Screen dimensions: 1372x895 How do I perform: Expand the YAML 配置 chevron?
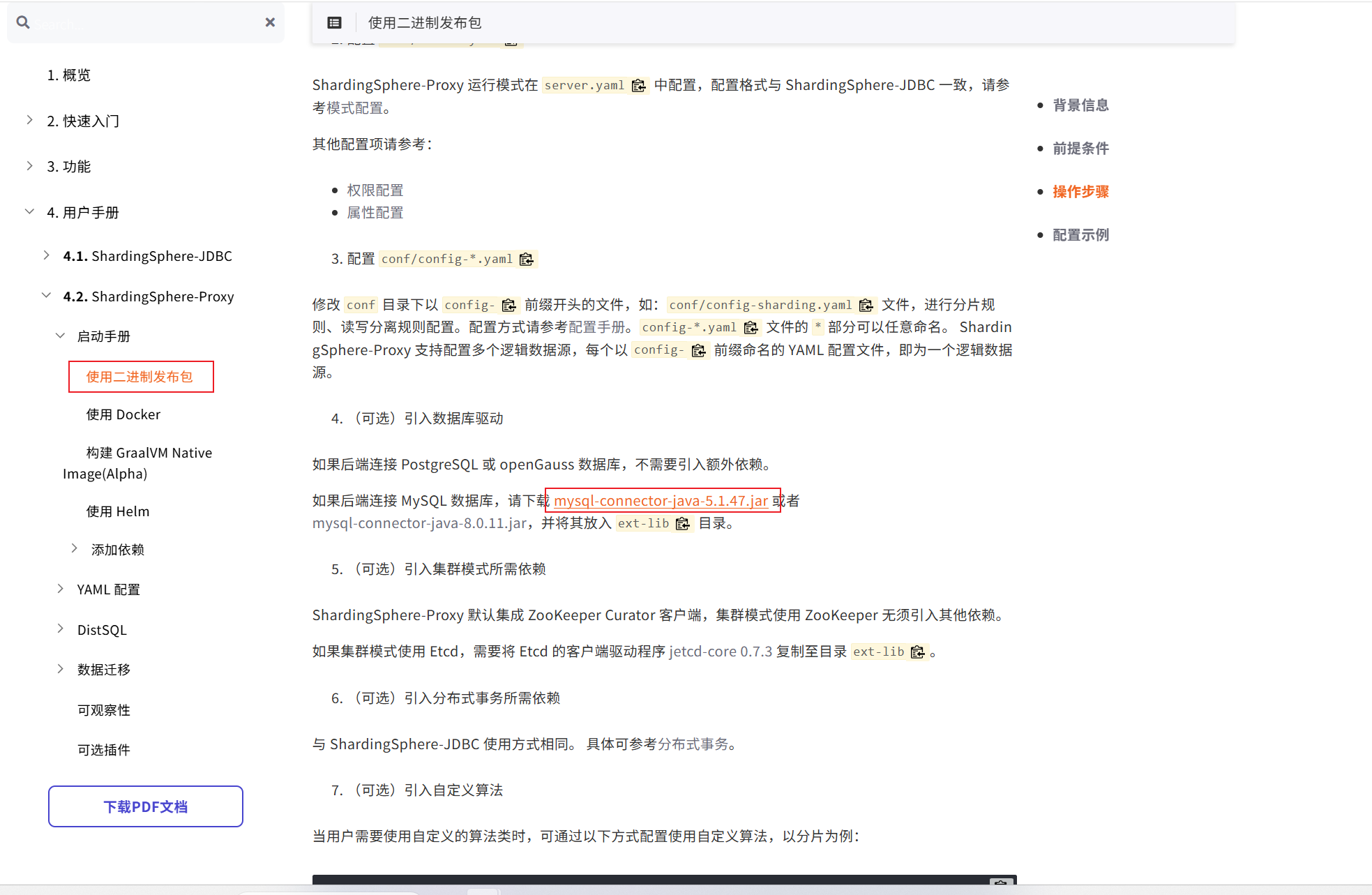pyautogui.click(x=61, y=589)
